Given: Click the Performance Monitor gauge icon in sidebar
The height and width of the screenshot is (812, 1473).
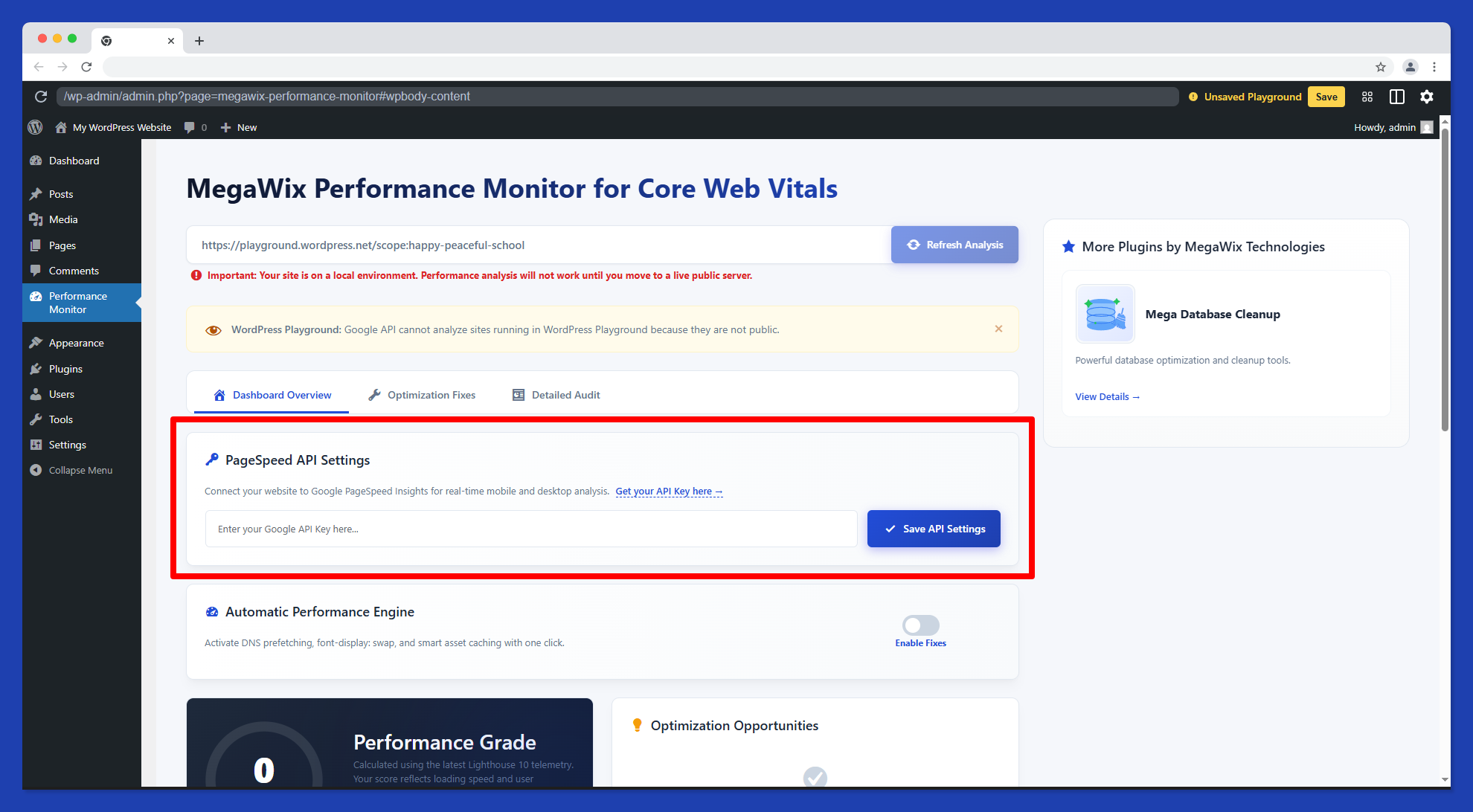Looking at the screenshot, I should click(x=36, y=296).
